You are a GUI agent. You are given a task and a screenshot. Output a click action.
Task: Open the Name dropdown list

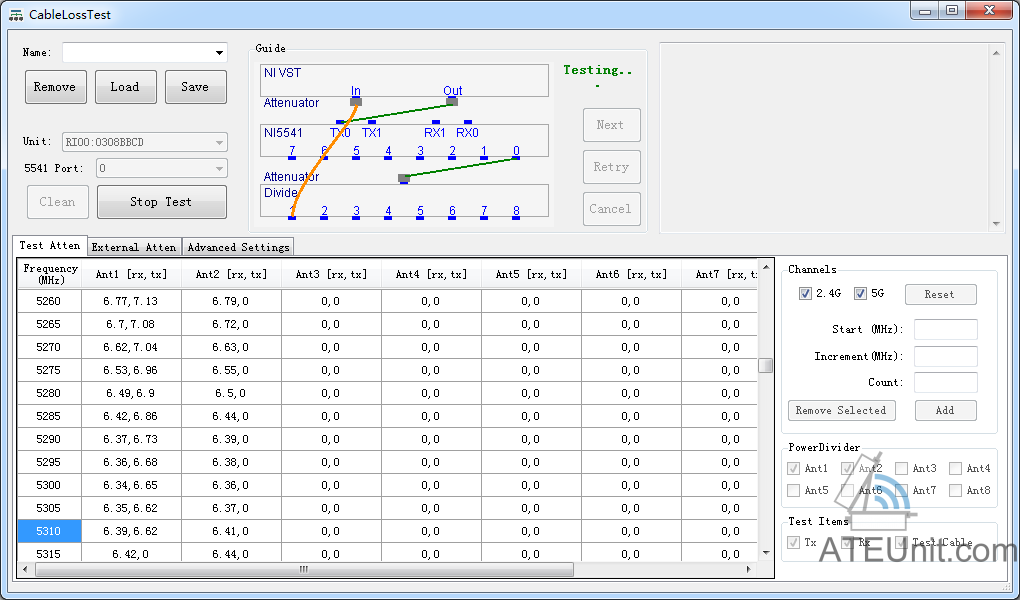pos(219,53)
